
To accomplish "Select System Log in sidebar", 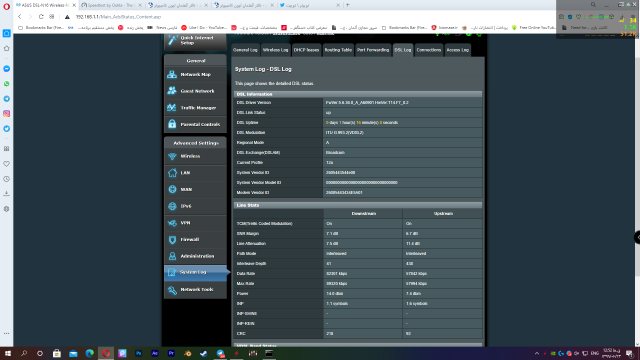I will tap(196, 272).
